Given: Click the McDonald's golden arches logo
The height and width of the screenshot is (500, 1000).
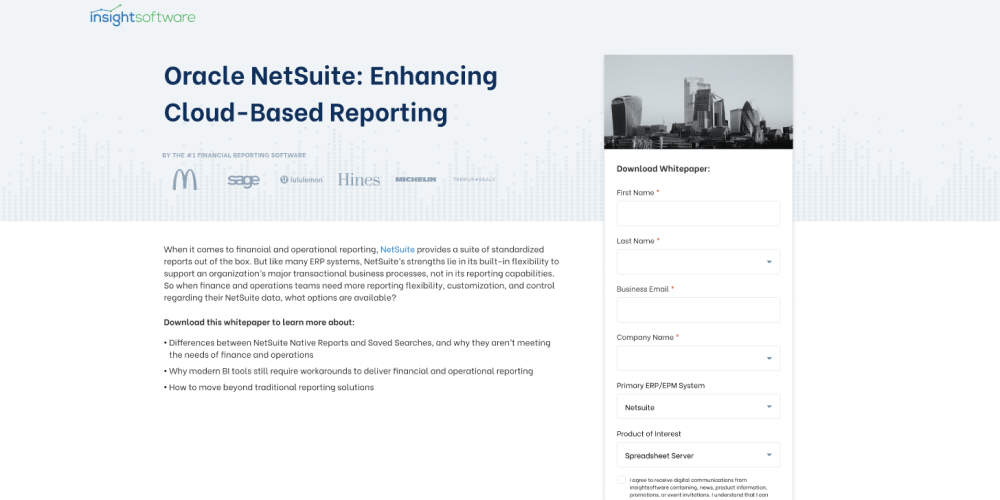Looking at the screenshot, I should (185, 179).
